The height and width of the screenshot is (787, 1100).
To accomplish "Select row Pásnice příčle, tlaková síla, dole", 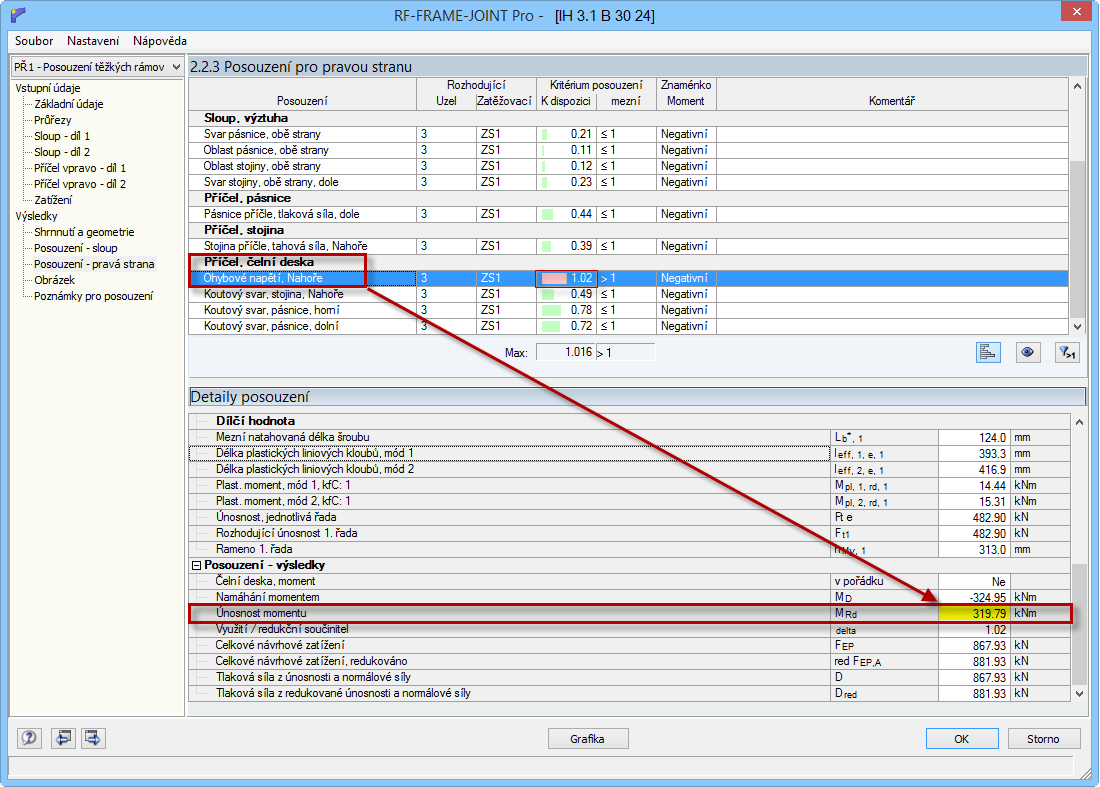I will click(628, 214).
